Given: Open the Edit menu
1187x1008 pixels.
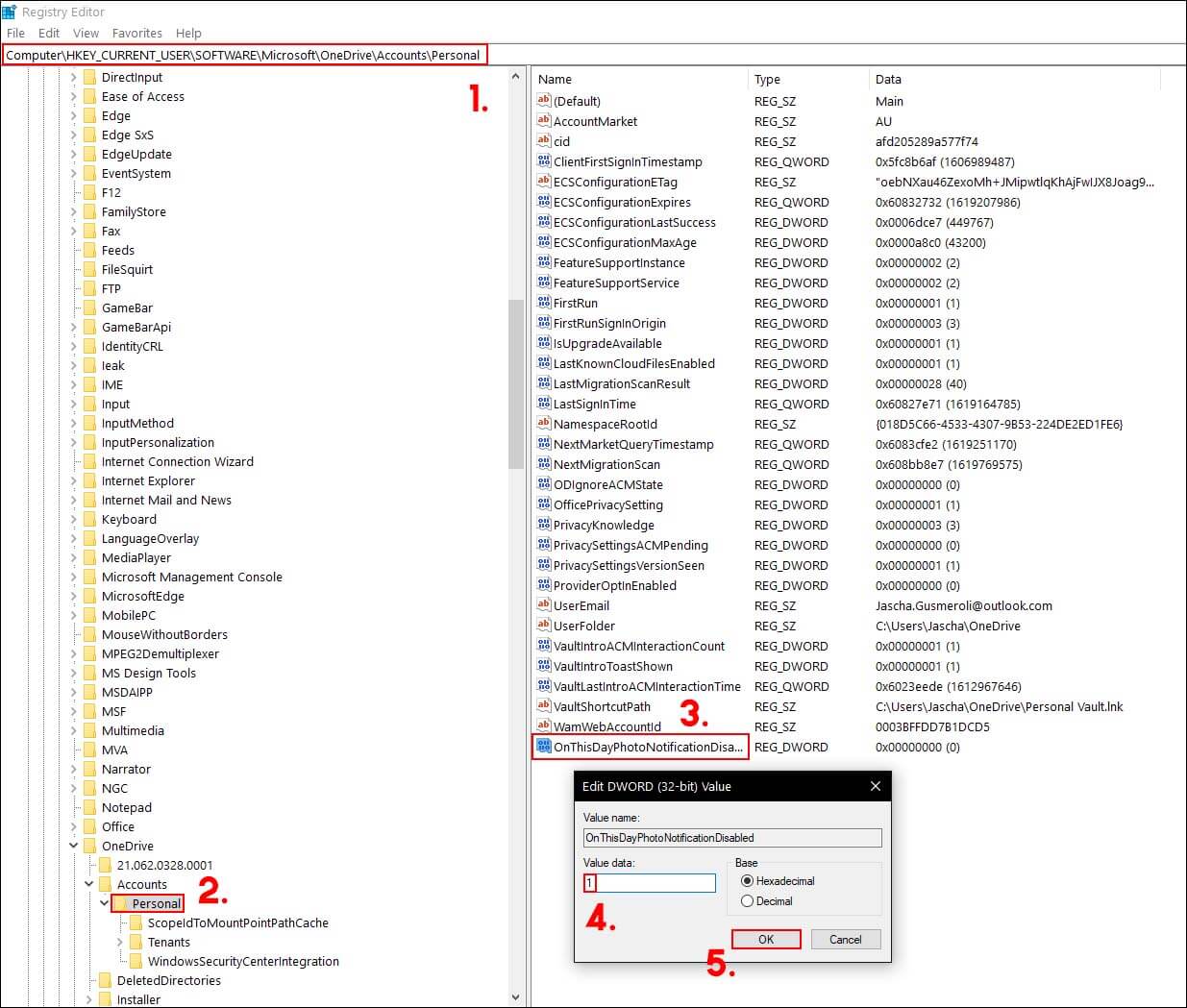Looking at the screenshot, I should (x=49, y=33).
